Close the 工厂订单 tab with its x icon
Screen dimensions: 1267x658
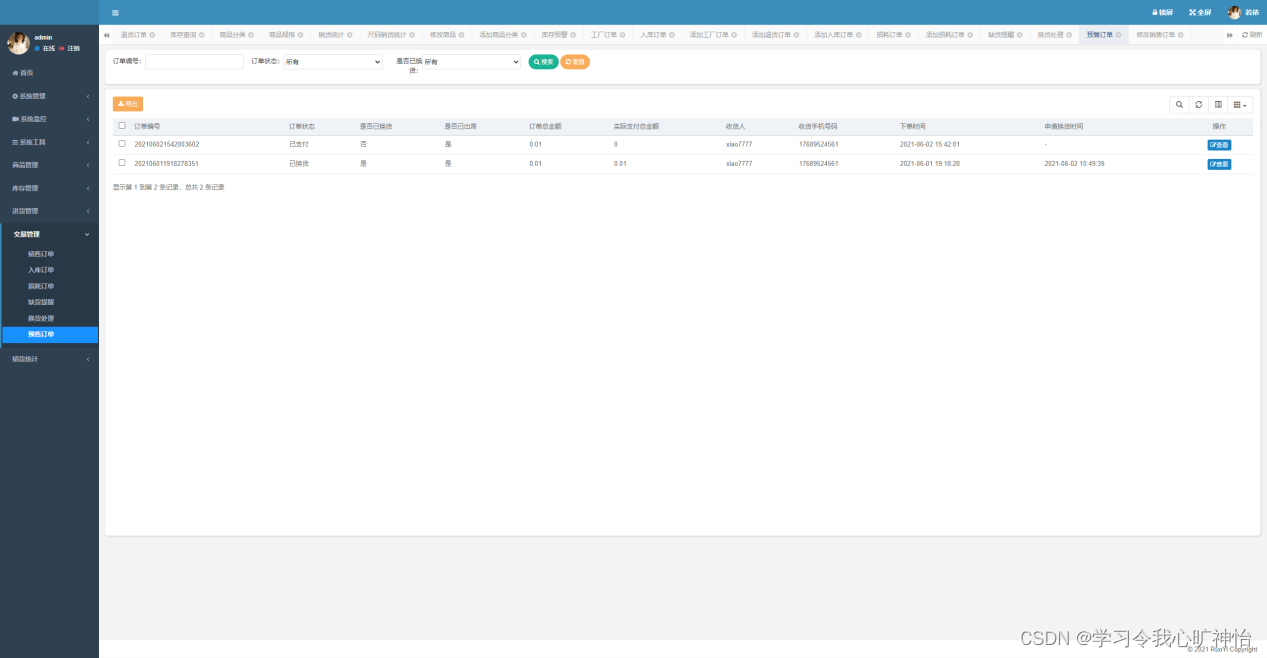[x=623, y=35]
